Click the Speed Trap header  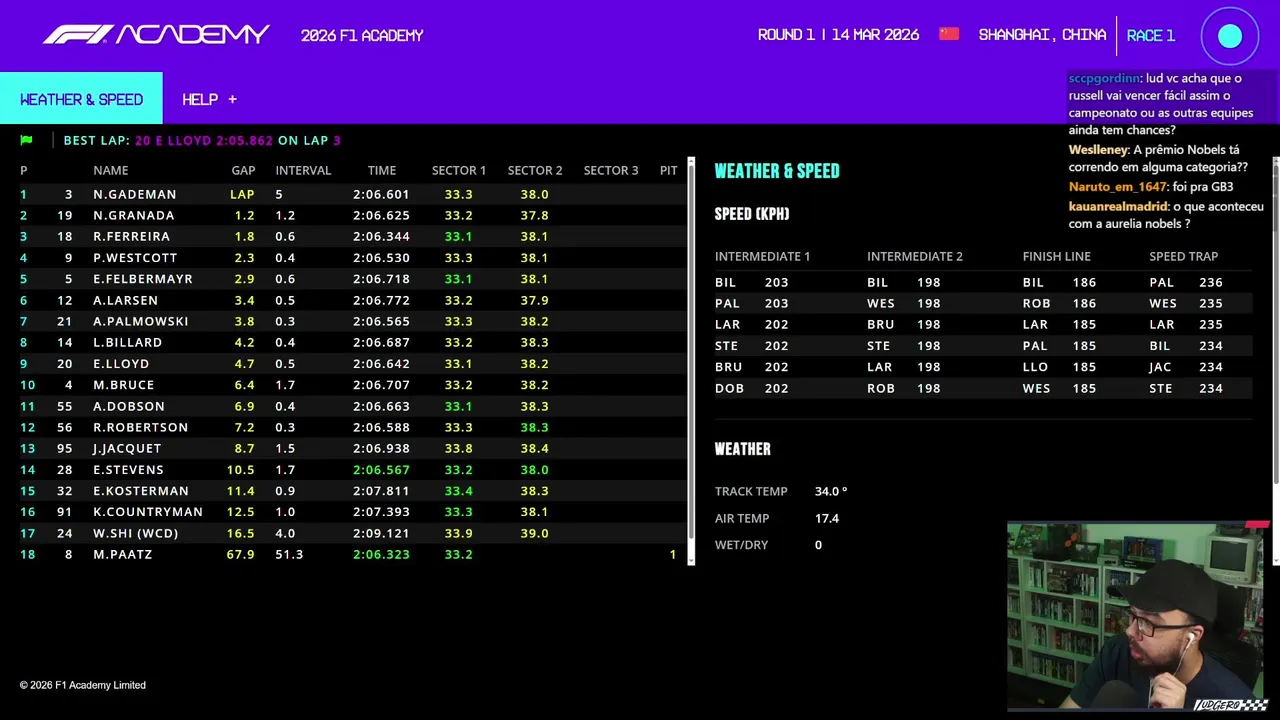pyautogui.click(x=1183, y=256)
